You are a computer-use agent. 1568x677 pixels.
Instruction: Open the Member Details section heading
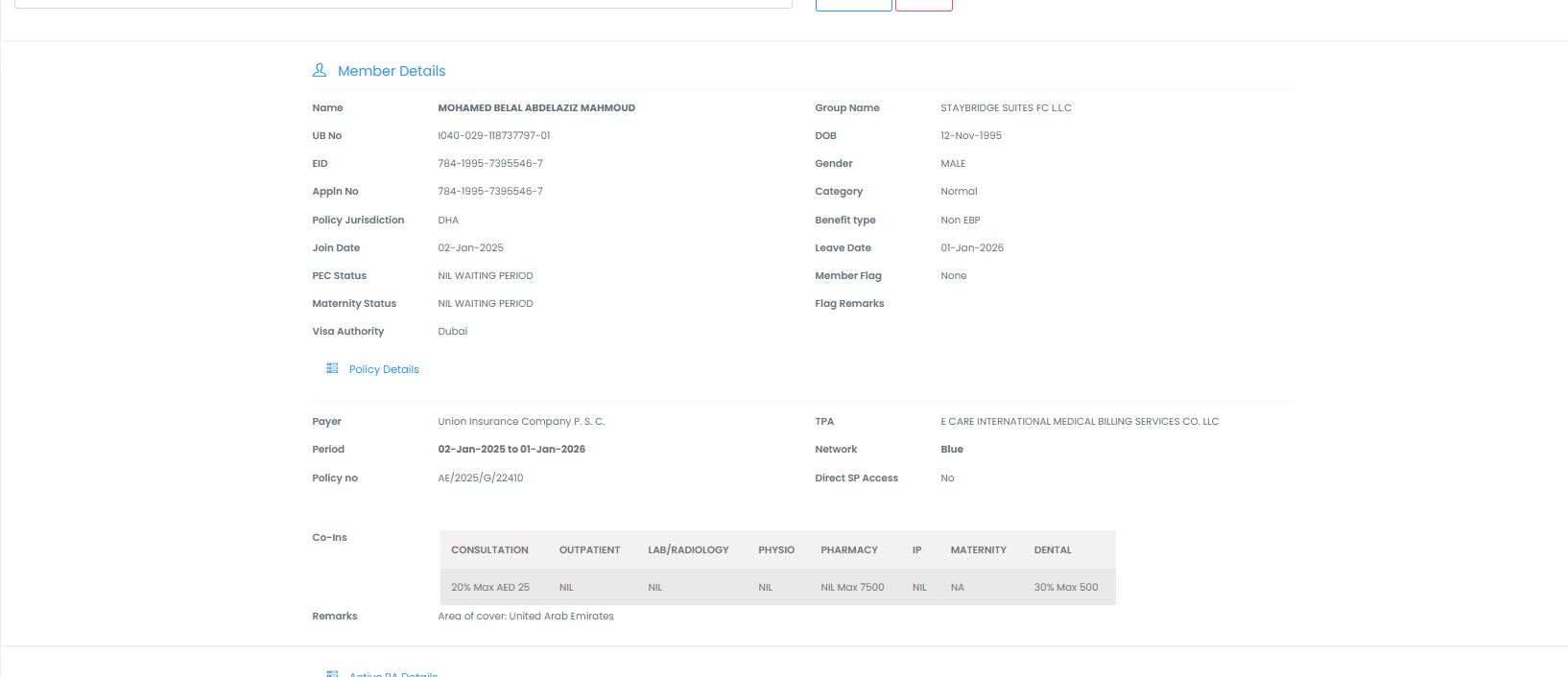click(392, 71)
